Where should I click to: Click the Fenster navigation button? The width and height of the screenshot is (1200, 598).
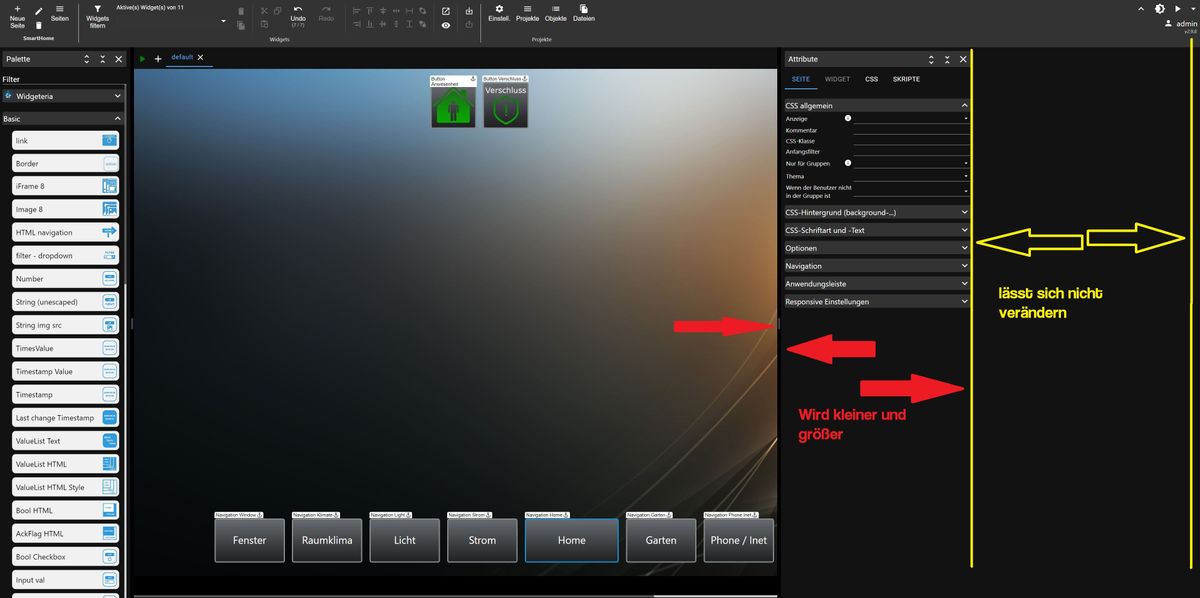tap(249, 540)
